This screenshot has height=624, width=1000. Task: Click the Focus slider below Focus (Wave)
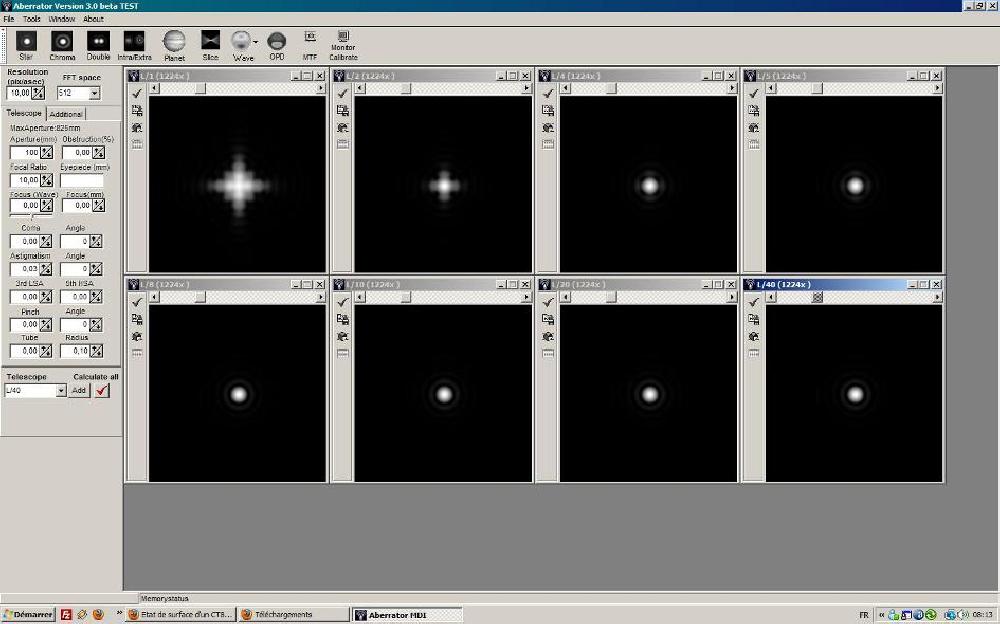(31, 217)
